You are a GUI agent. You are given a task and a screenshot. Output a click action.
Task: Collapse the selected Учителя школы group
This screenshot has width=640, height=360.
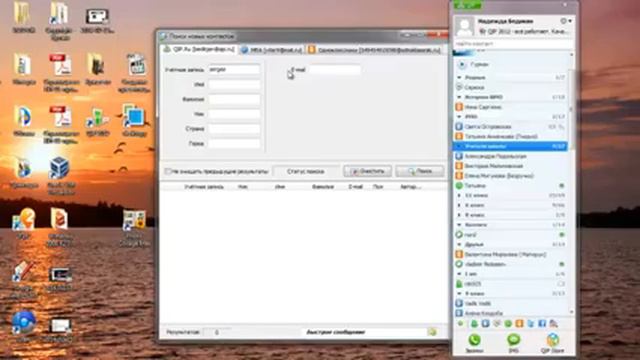coord(459,146)
